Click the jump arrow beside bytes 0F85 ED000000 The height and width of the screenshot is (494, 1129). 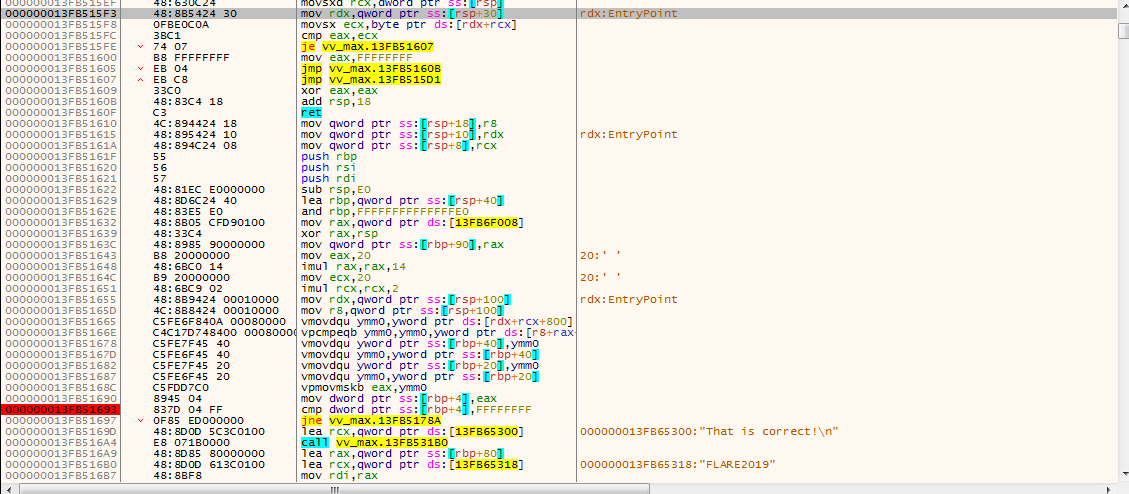[140, 420]
